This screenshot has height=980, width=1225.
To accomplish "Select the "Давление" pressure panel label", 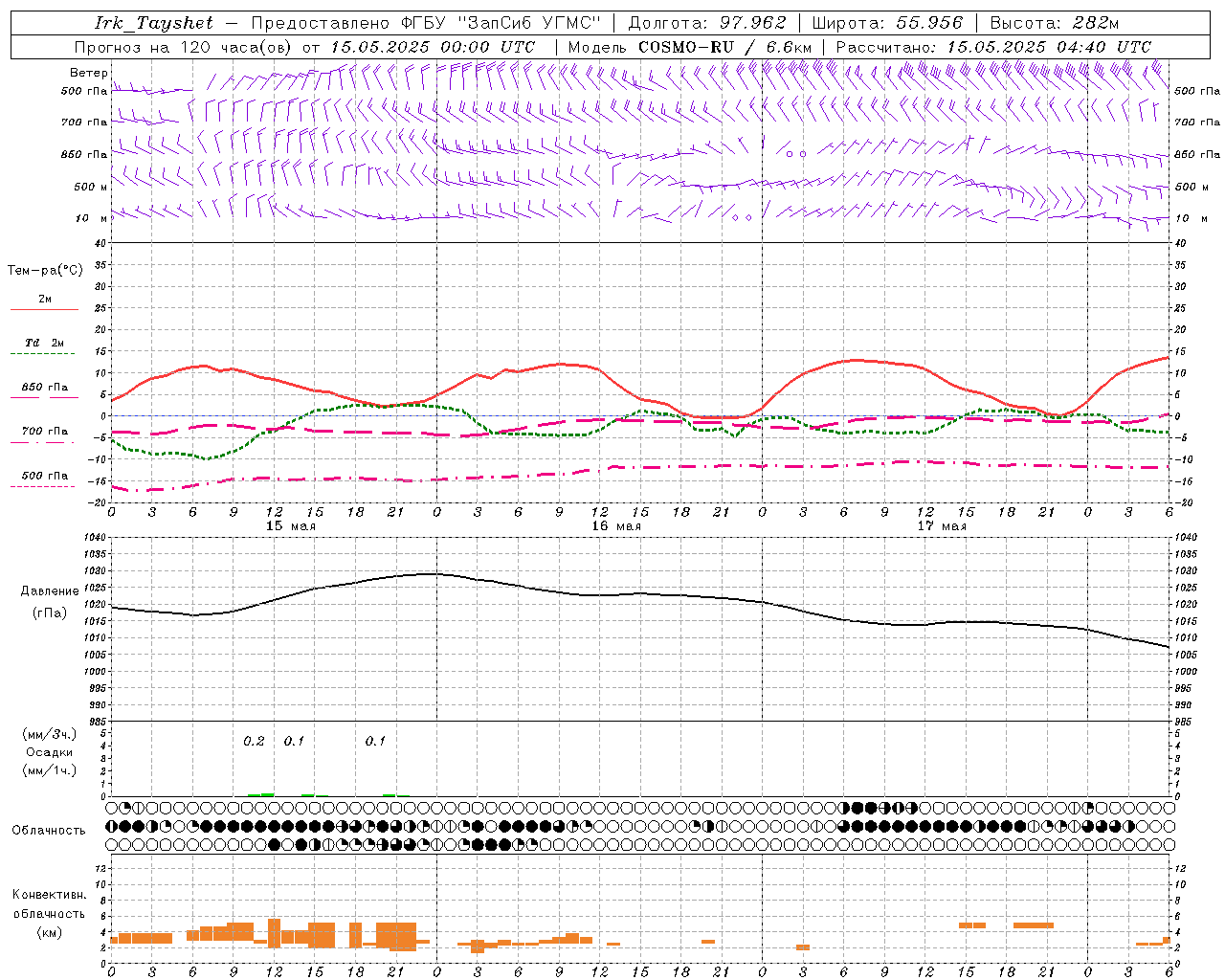I will click(50, 591).
